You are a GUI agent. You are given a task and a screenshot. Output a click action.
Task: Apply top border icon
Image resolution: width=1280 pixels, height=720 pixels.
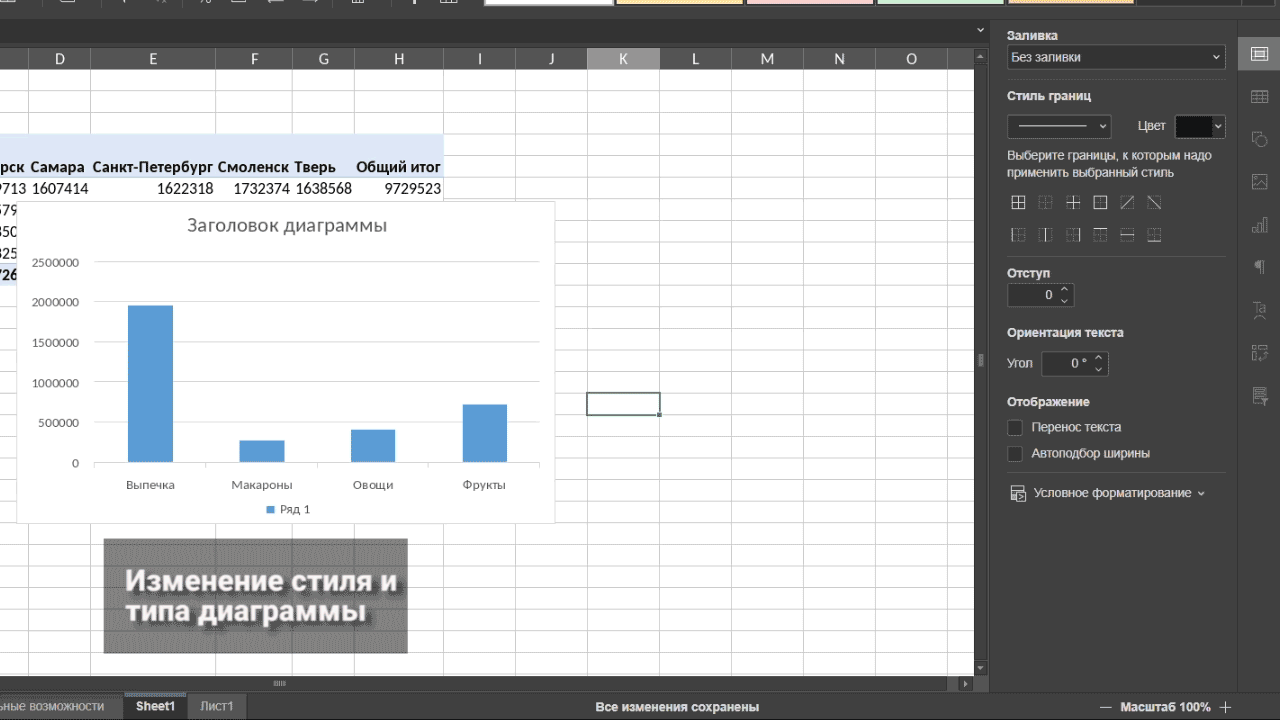pos(1100,235)
